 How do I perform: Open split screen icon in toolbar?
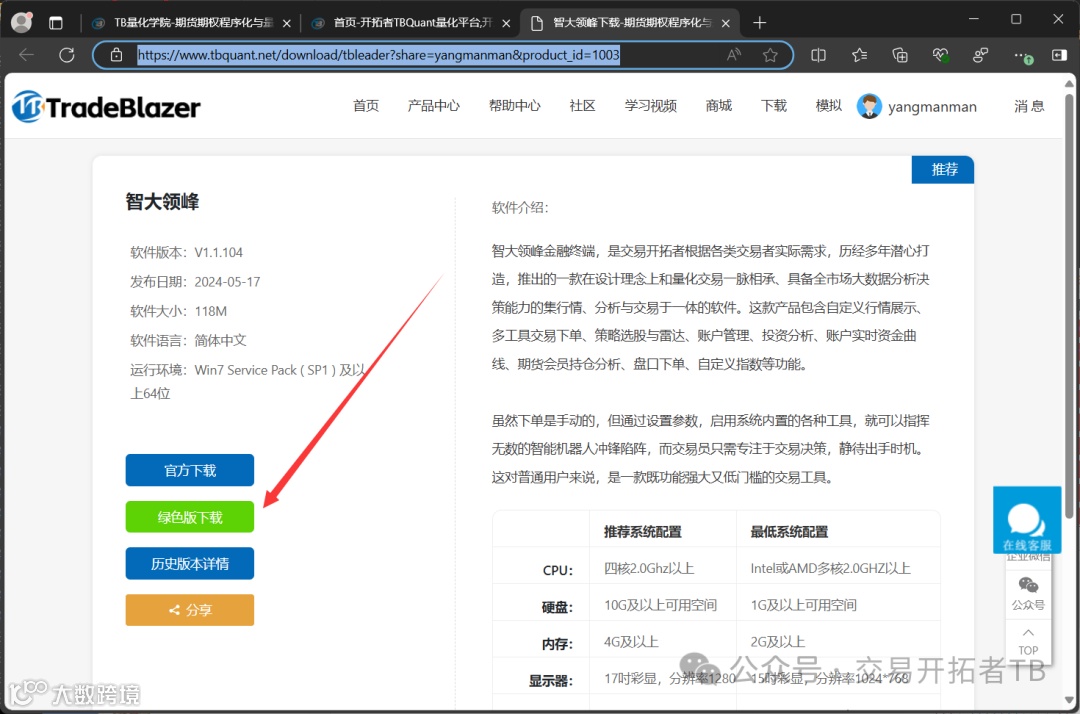(x=818, y=55)
